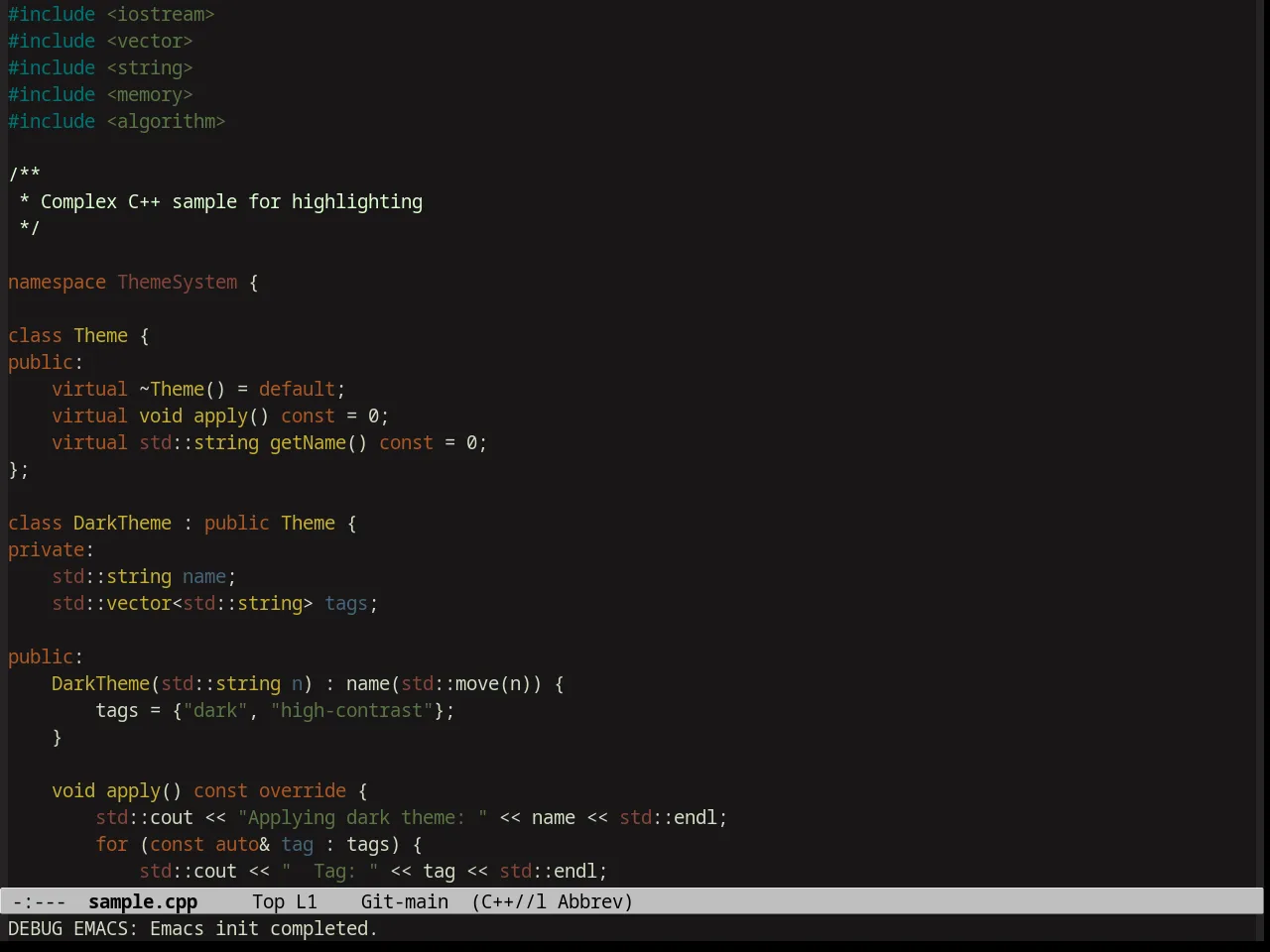
Task: Click 'DarkTheme' in the class declaration line
Action: [122, 523]
